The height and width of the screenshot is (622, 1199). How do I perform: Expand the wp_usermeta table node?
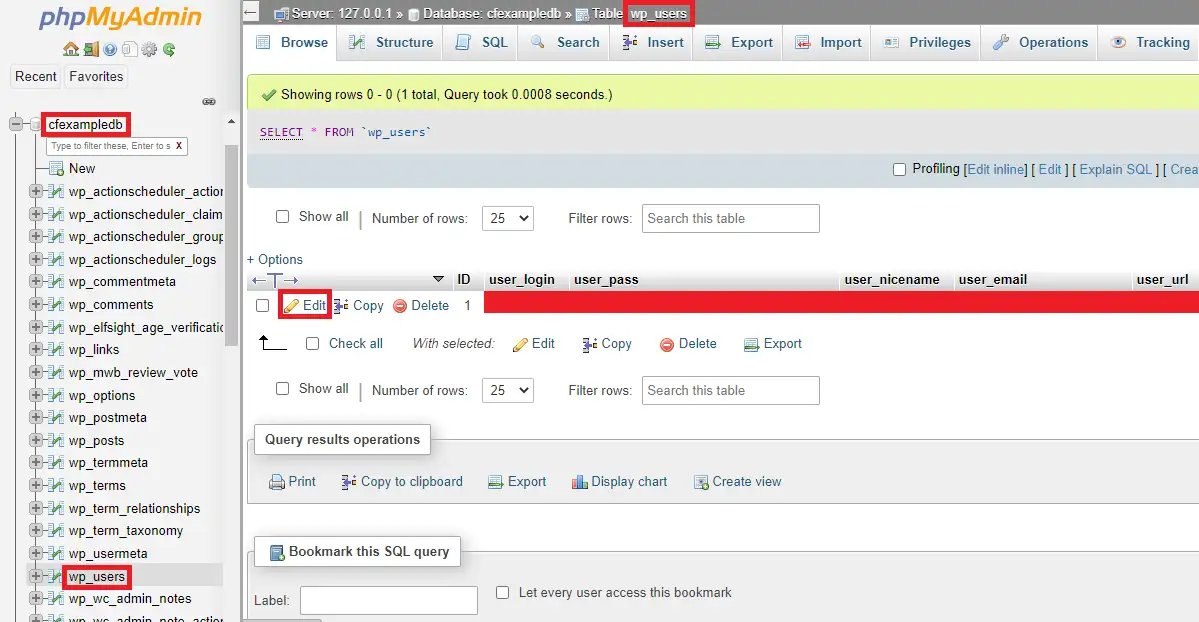click(x=35, y=552)
